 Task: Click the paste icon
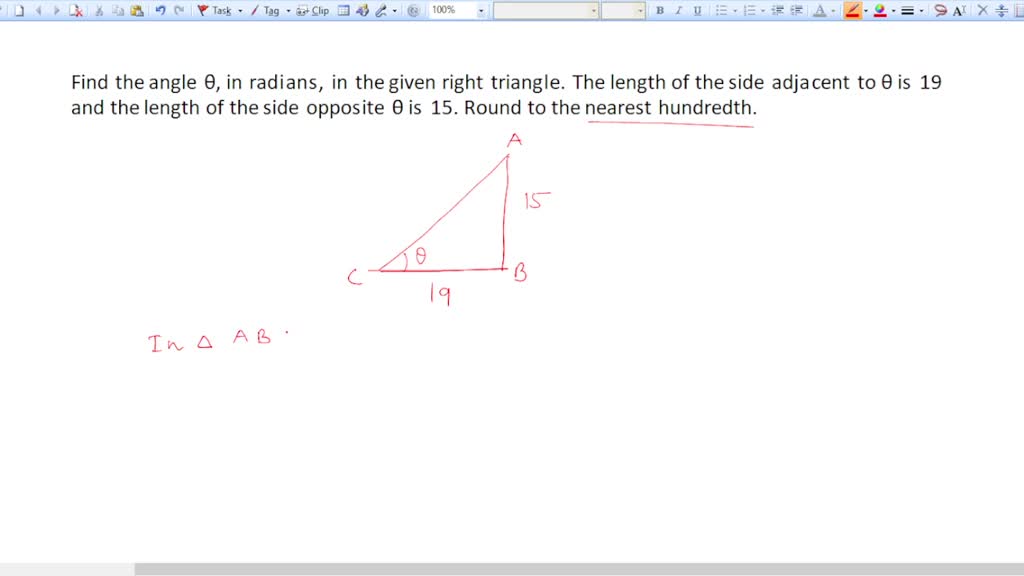pos(139,10)
